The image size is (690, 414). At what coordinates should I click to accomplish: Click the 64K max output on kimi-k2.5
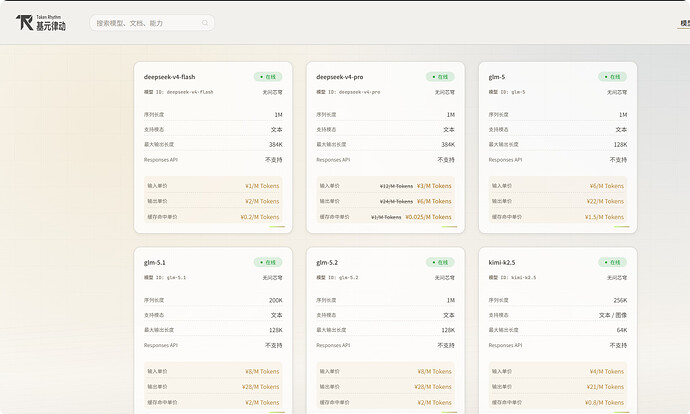[622, 330]
